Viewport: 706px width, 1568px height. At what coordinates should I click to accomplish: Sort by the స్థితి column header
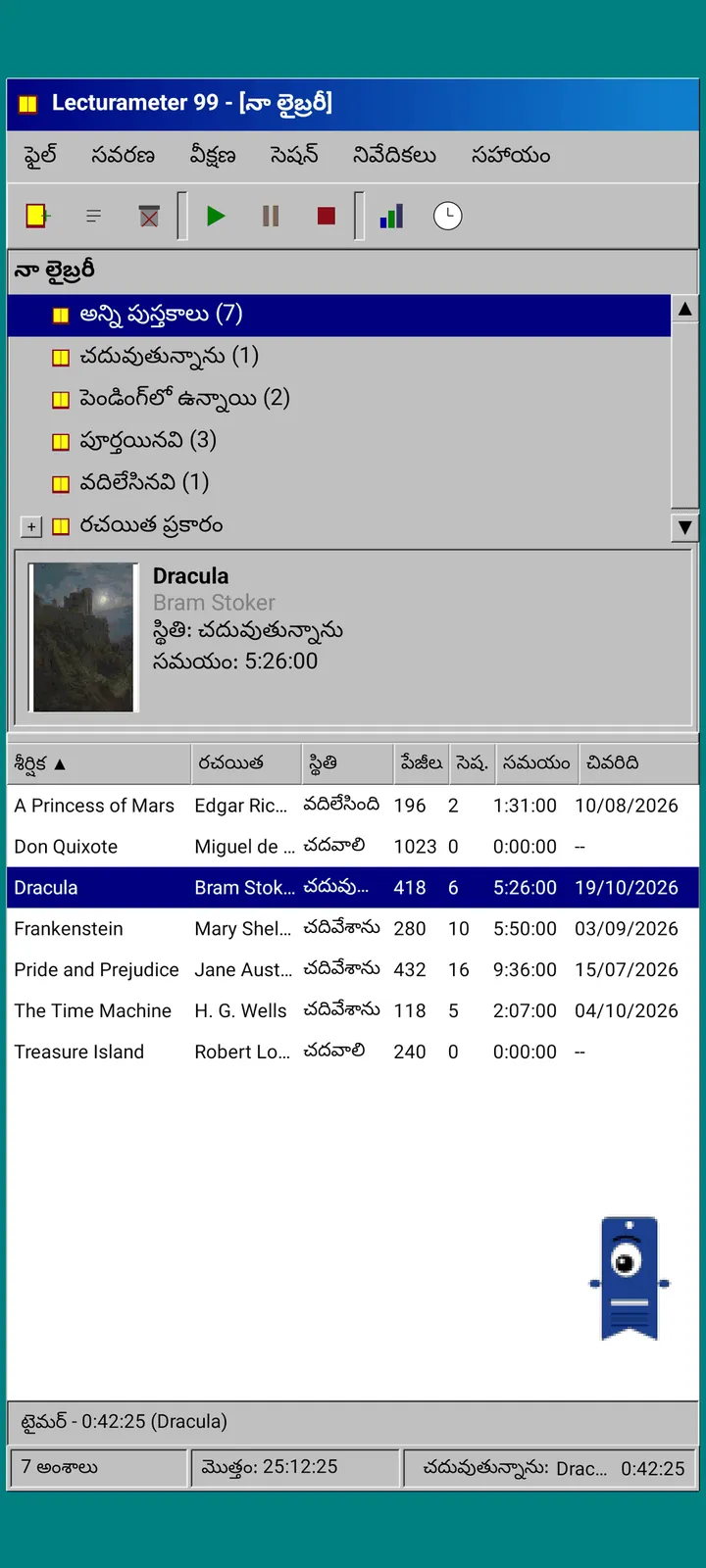346,763
